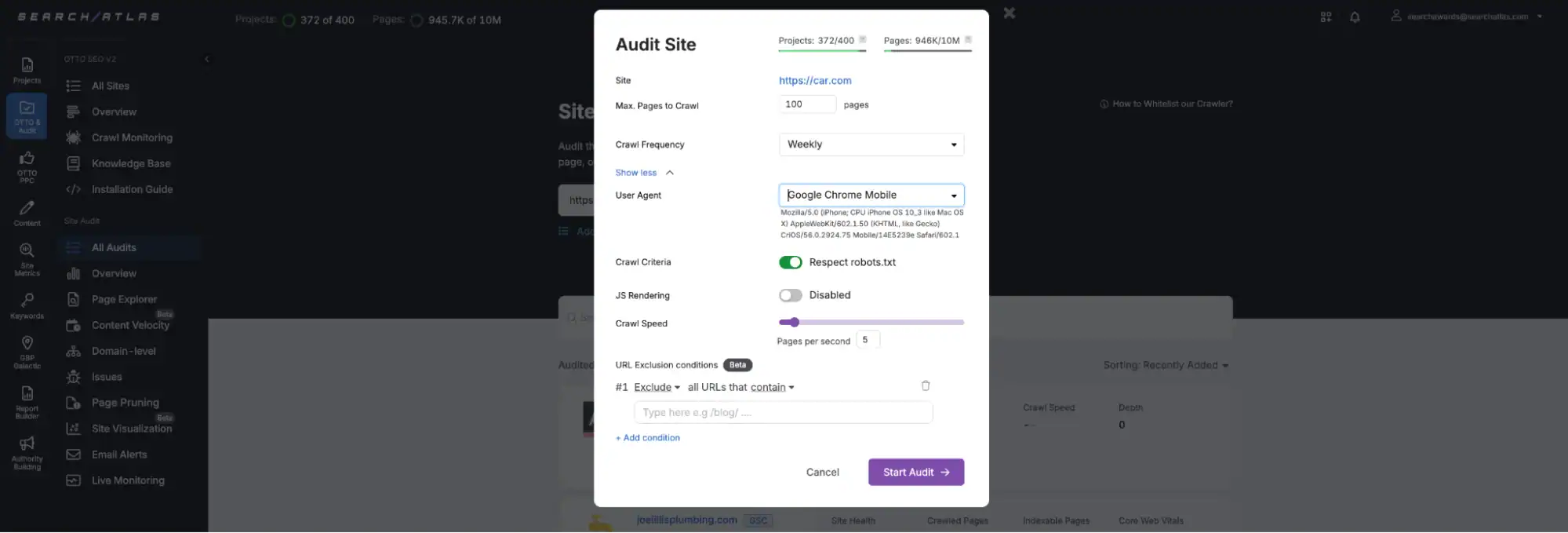The image size is (1568, 533).
Task: Click the Add condition link
Action: pyautogui.click(x=648, y=438)
